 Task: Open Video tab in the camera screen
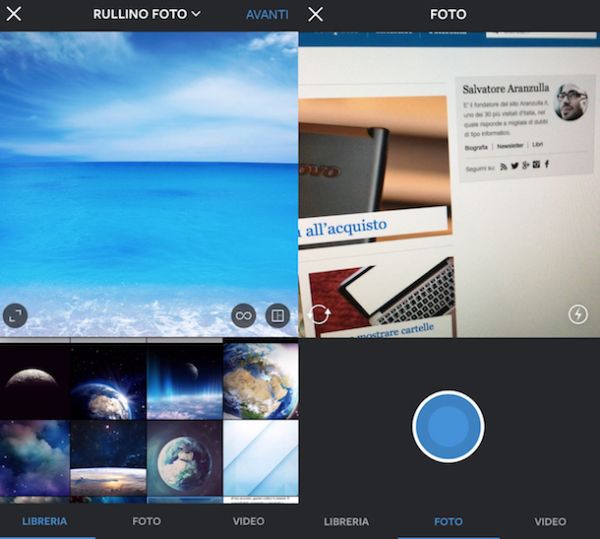tap(550, 521)
